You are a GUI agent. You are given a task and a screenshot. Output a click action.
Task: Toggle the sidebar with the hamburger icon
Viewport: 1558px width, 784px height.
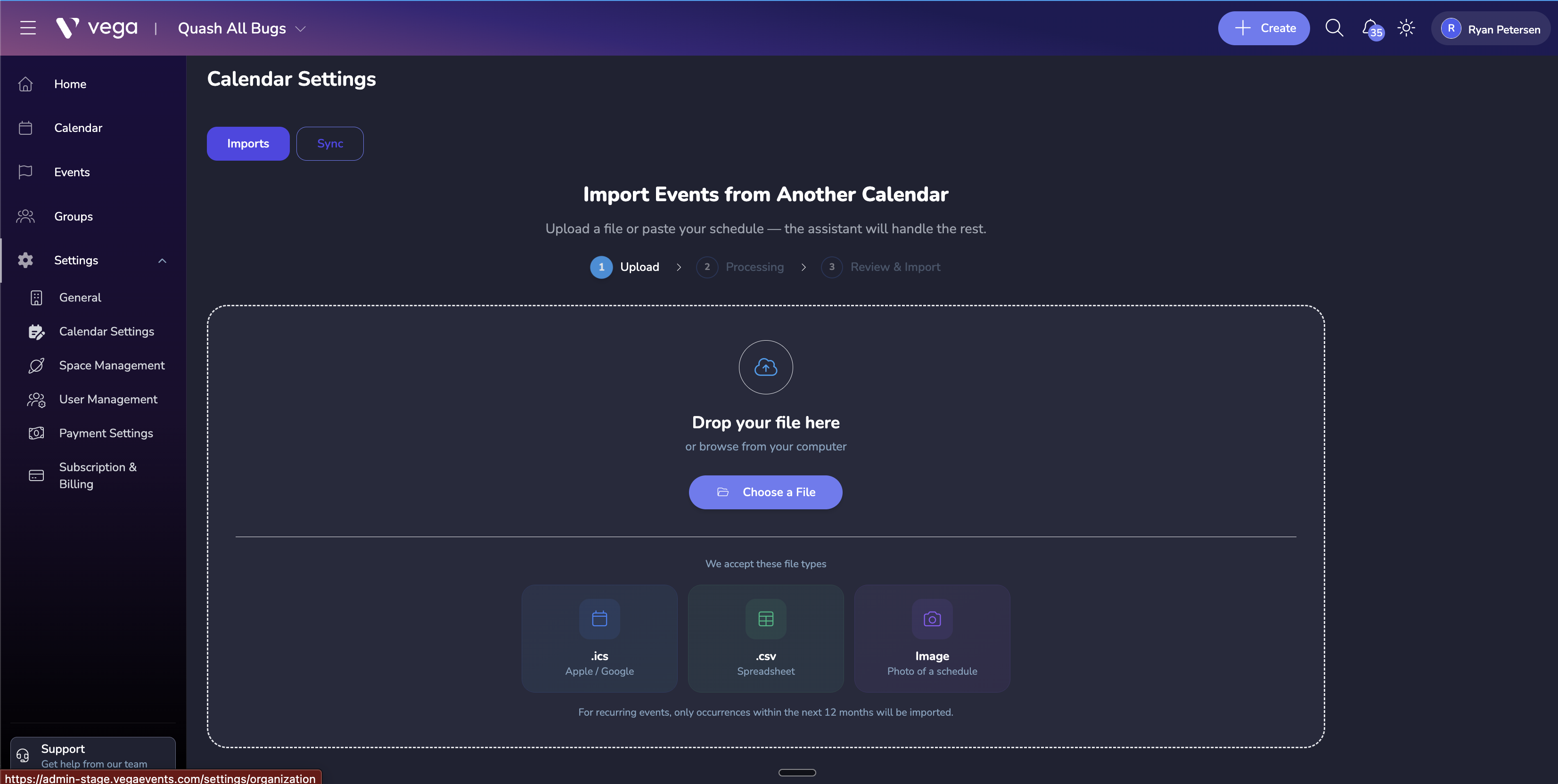click(27, 27)
